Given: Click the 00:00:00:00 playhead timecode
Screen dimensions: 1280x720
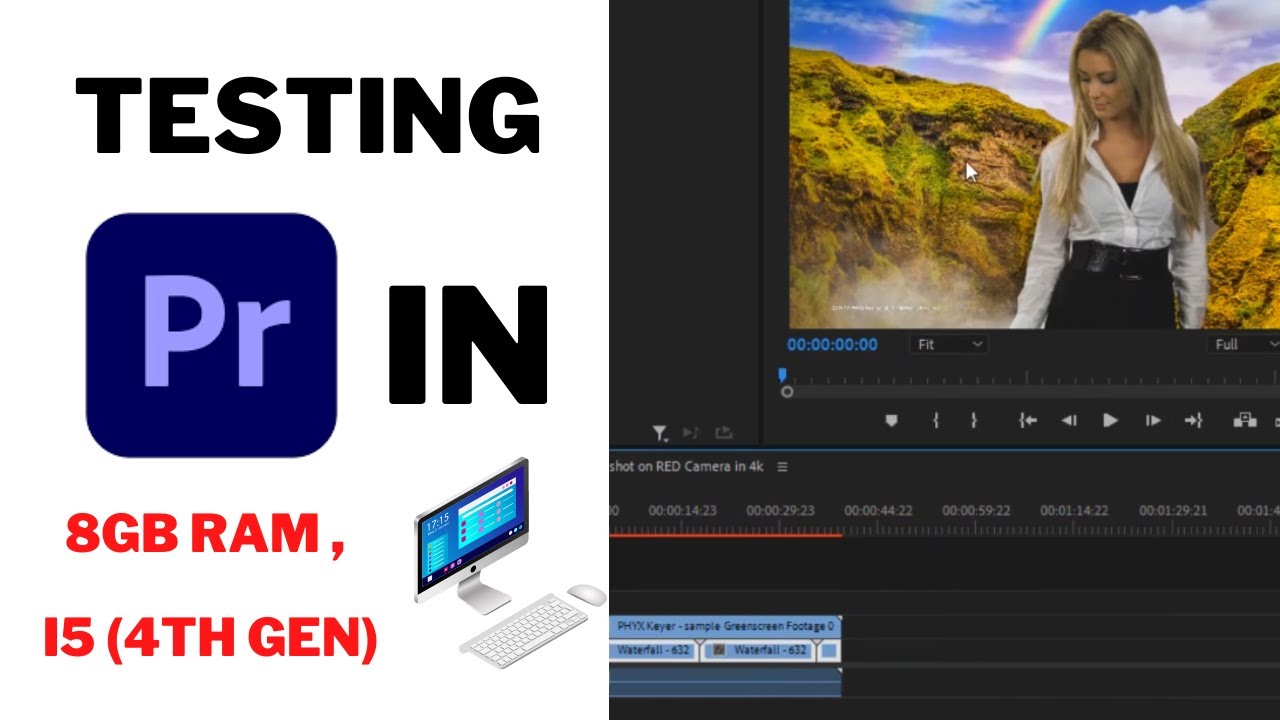Looking at the screenshot, I should 832,345.
